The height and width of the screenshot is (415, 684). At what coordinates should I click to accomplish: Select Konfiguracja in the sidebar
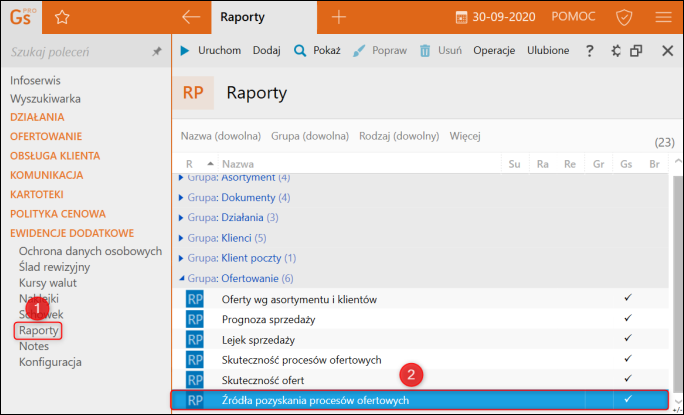pos(50,362)
